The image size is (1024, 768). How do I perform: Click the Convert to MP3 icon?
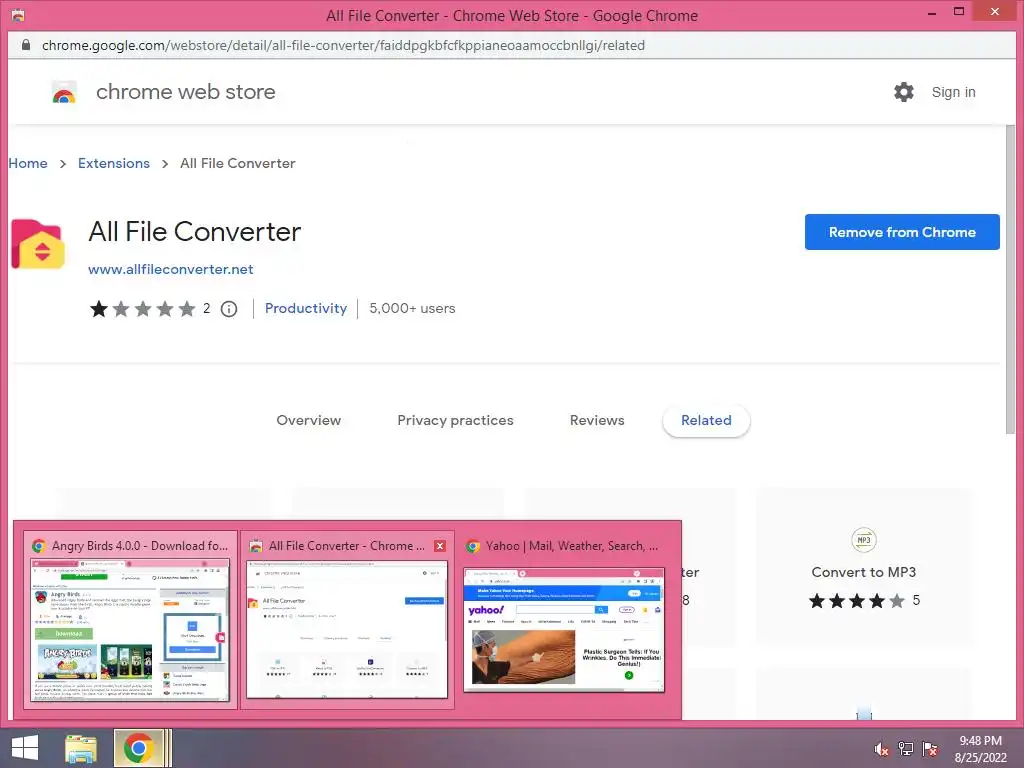[x=863, y=540]
